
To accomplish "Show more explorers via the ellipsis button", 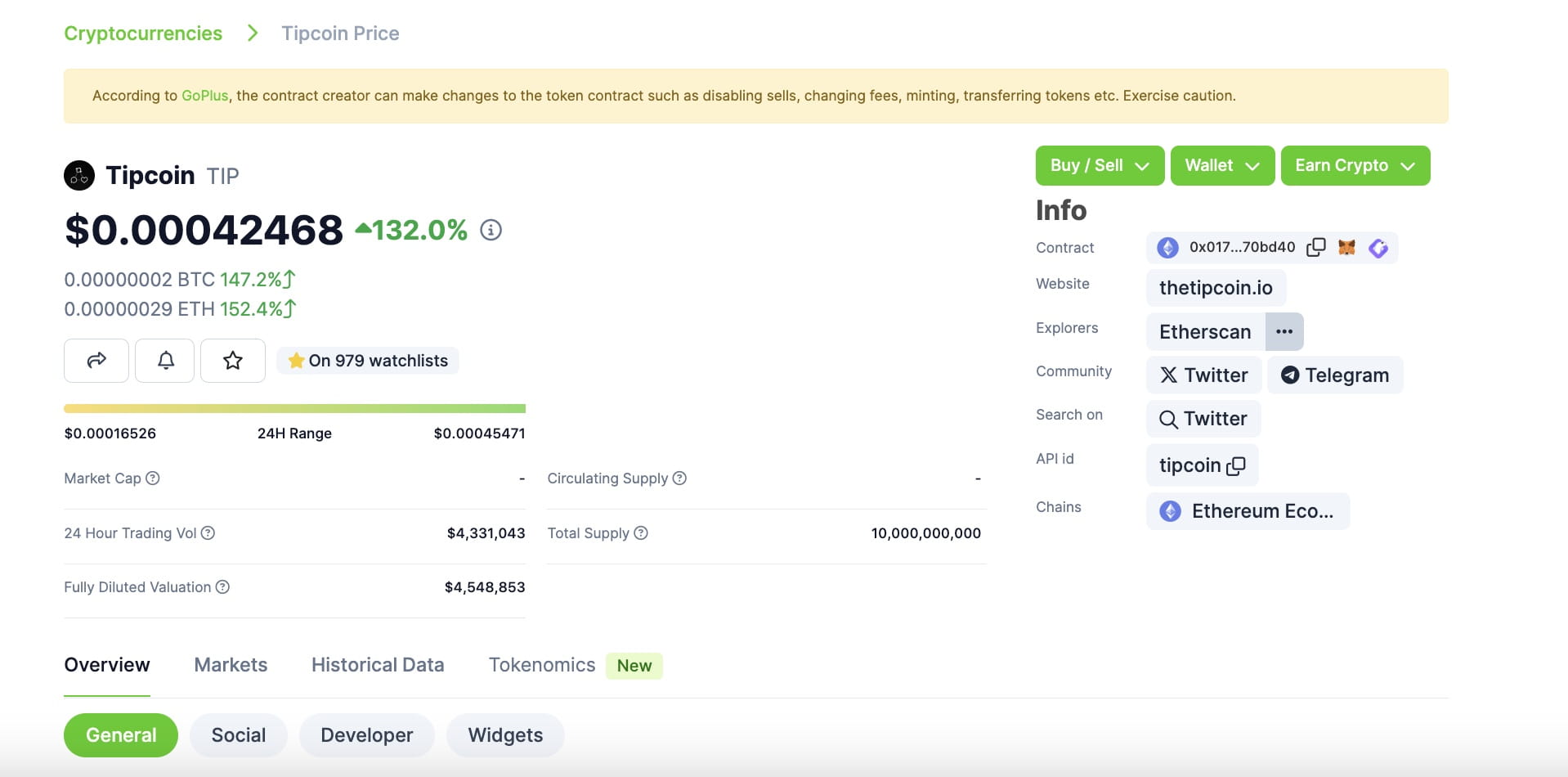I will [1284, 331].
